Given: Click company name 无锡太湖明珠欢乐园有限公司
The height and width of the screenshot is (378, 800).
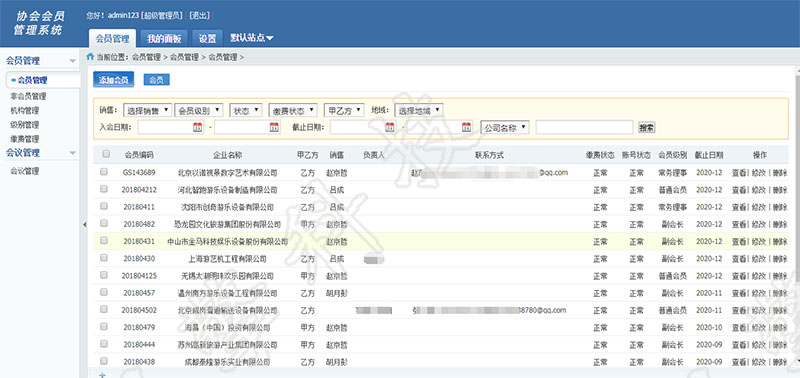Looking at the screenshot, I should point(228,275).
